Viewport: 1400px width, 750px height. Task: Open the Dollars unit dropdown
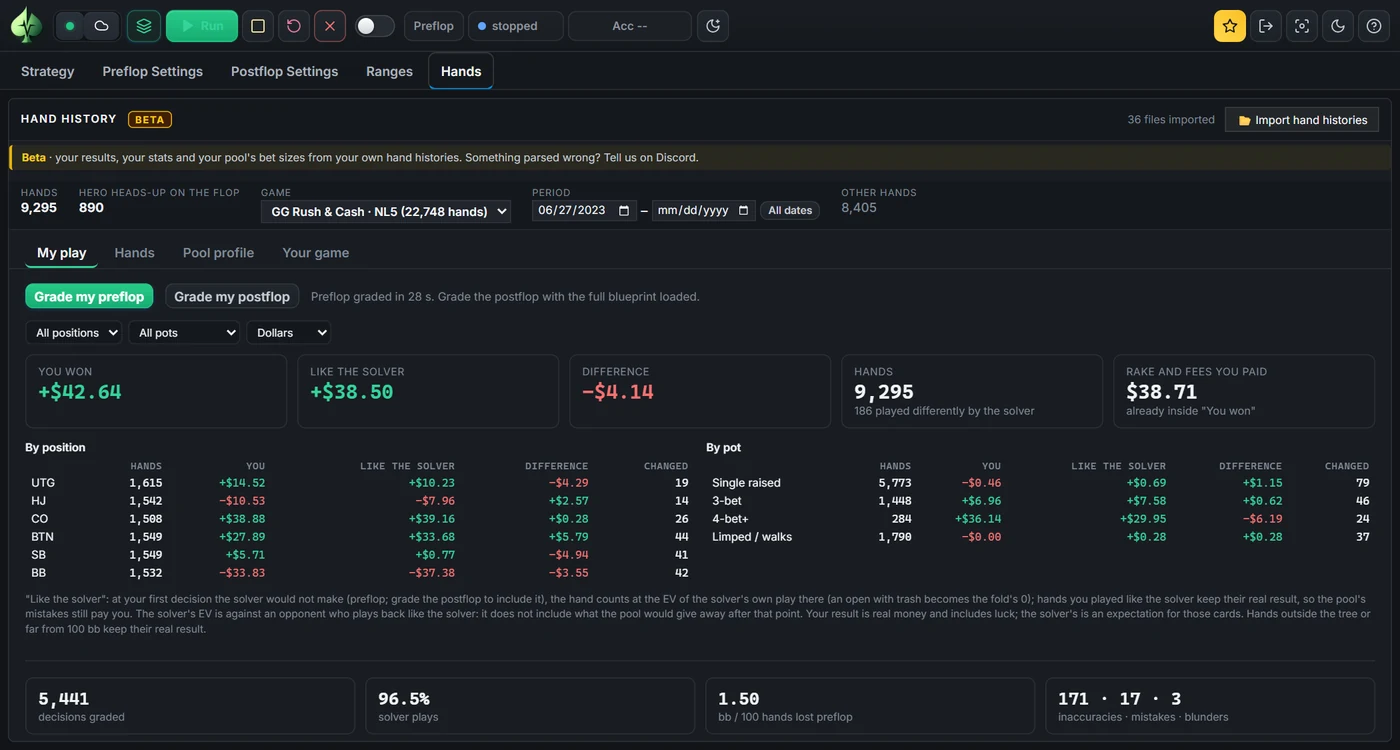tap(289, 333)
